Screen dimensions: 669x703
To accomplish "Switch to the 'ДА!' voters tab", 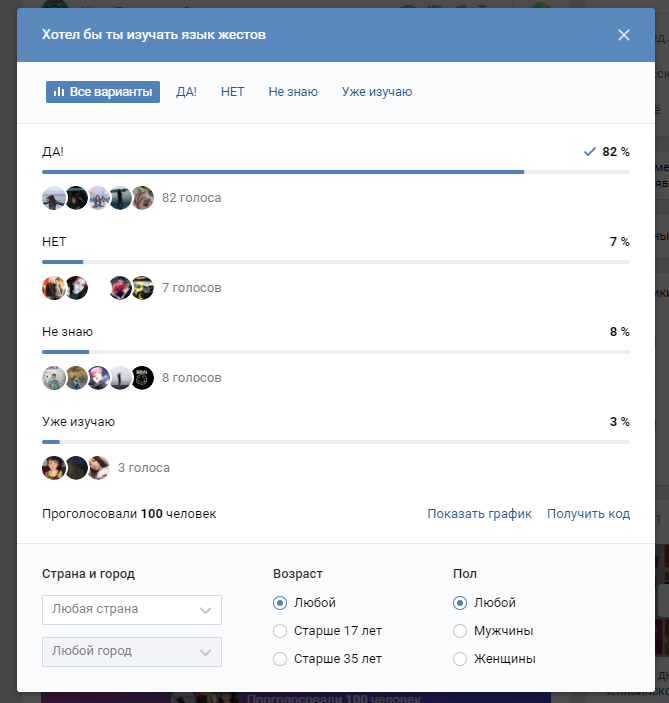I will click(x=186, y=92).
